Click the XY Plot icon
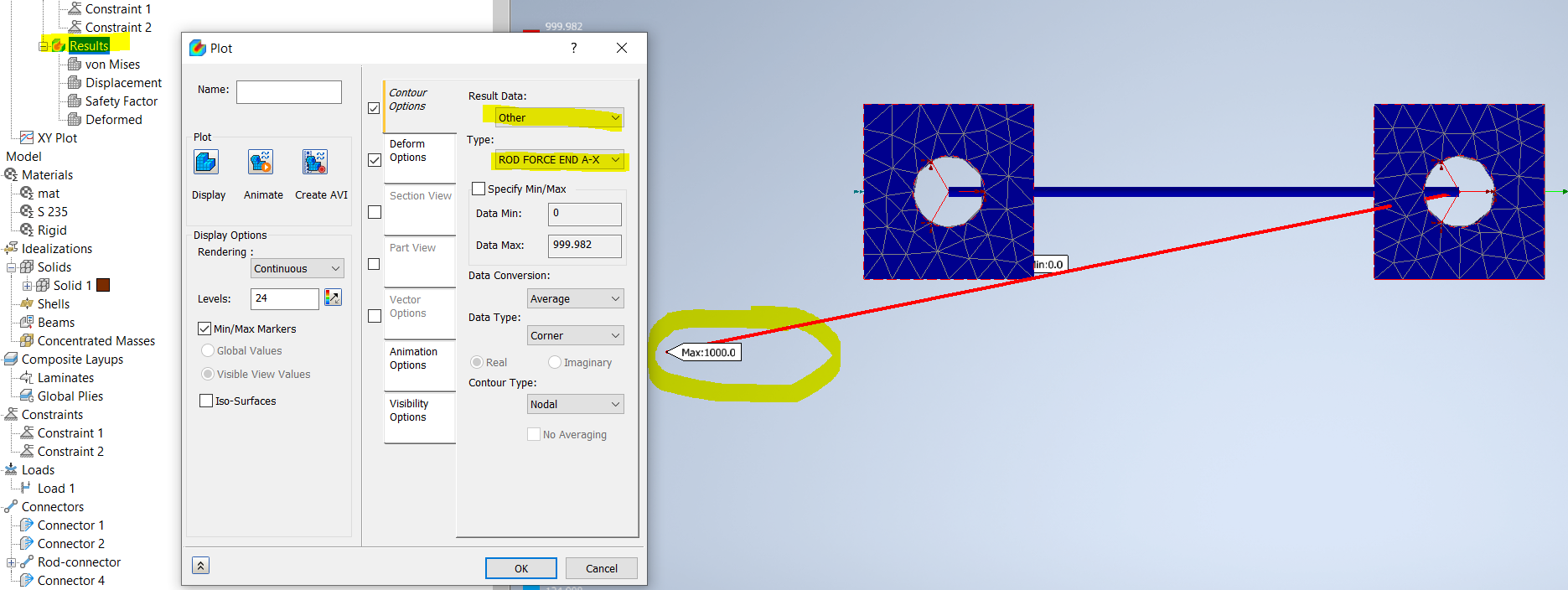The image size is (1568, 590). [27, 137]
